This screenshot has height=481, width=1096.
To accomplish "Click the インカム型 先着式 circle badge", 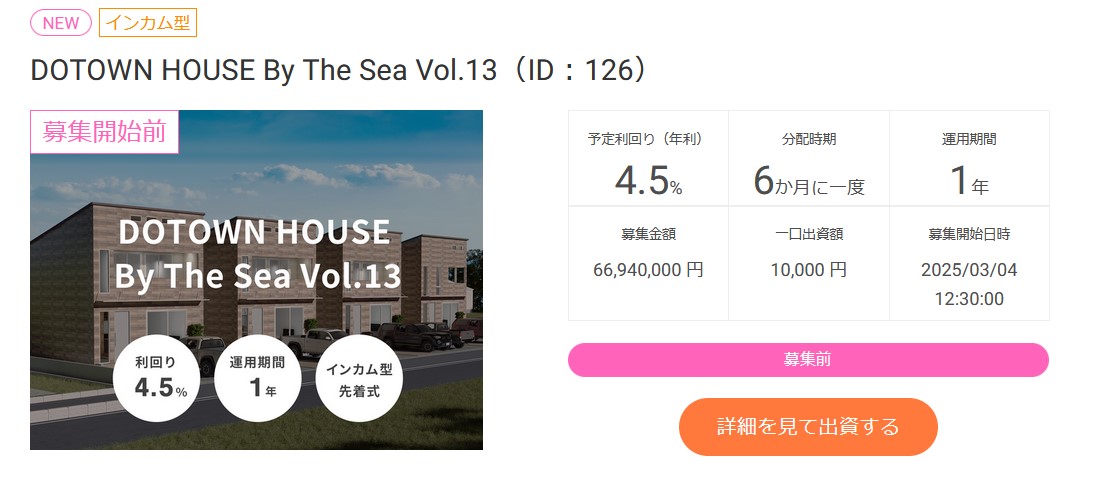I will pyautogui.click(x=359, y=378).
